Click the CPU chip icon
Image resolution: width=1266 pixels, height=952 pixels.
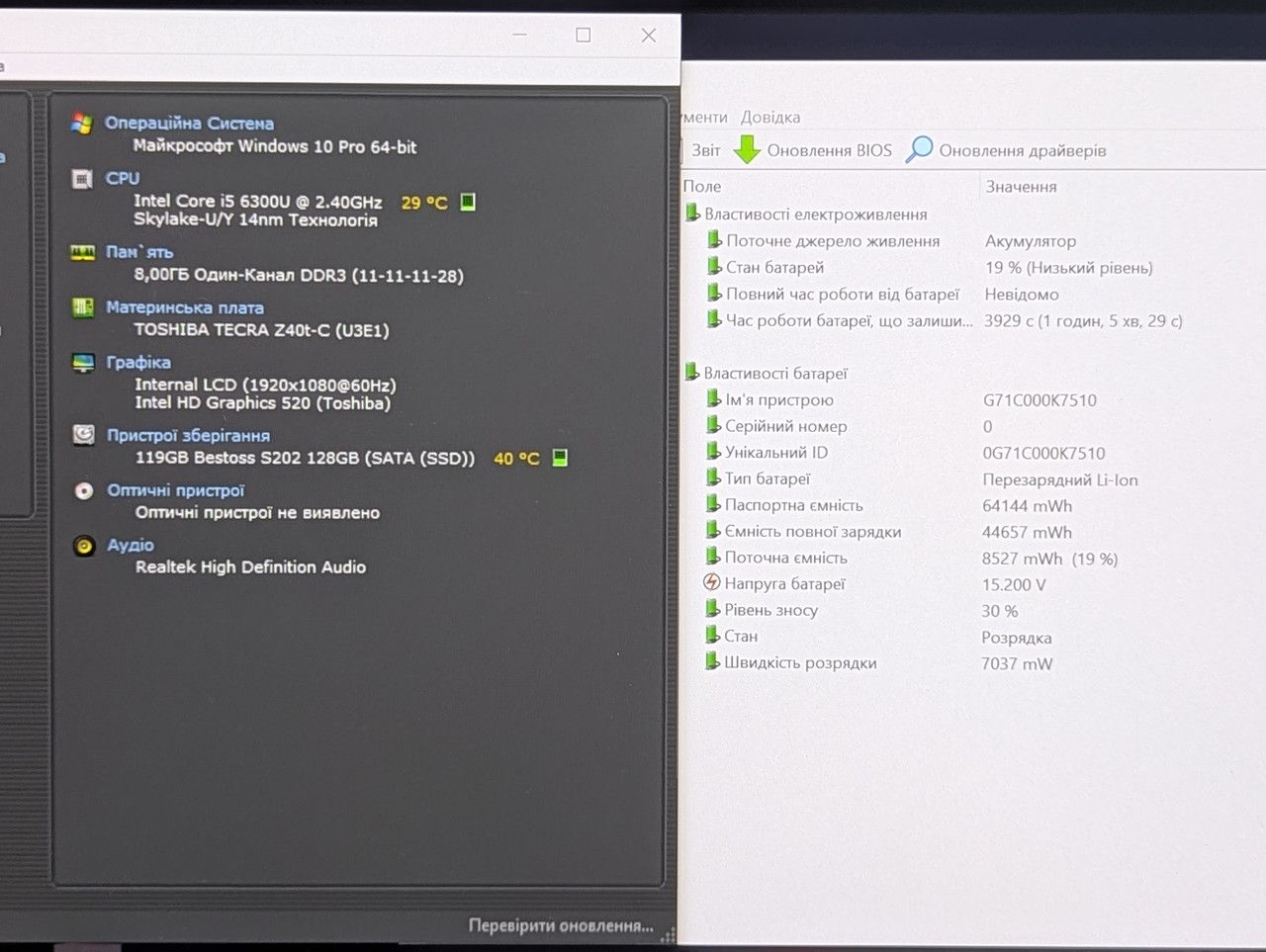pyautogui.click(x=82, y=179)
